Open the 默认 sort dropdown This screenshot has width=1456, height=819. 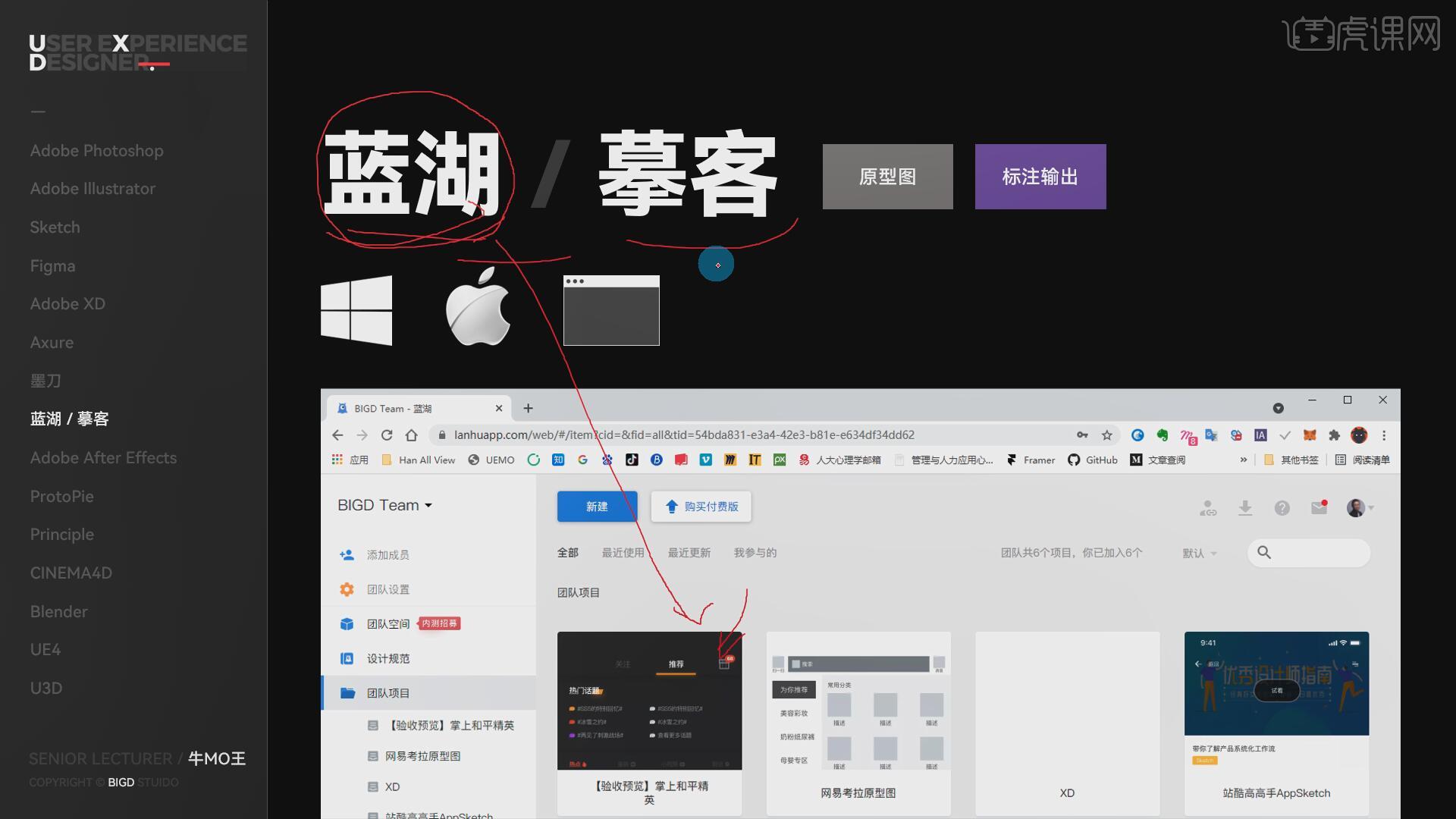coord(1199,554)
